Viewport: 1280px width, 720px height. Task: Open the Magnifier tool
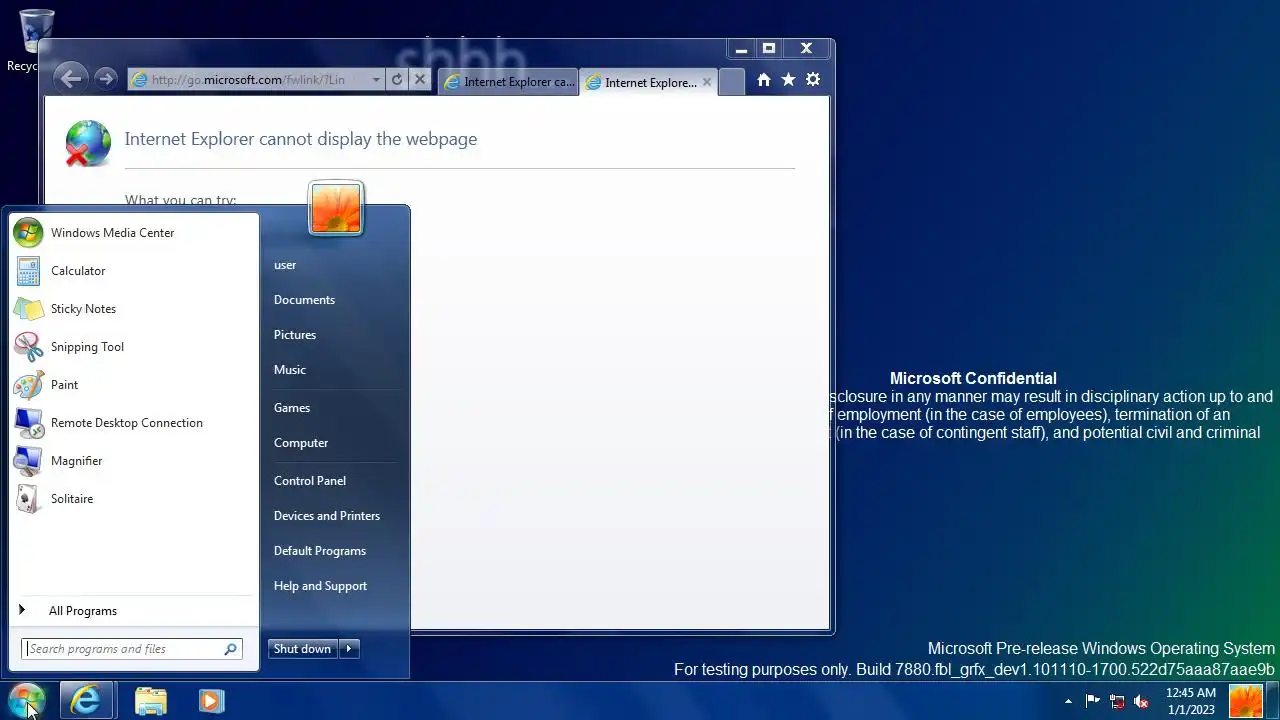point(133,461)
